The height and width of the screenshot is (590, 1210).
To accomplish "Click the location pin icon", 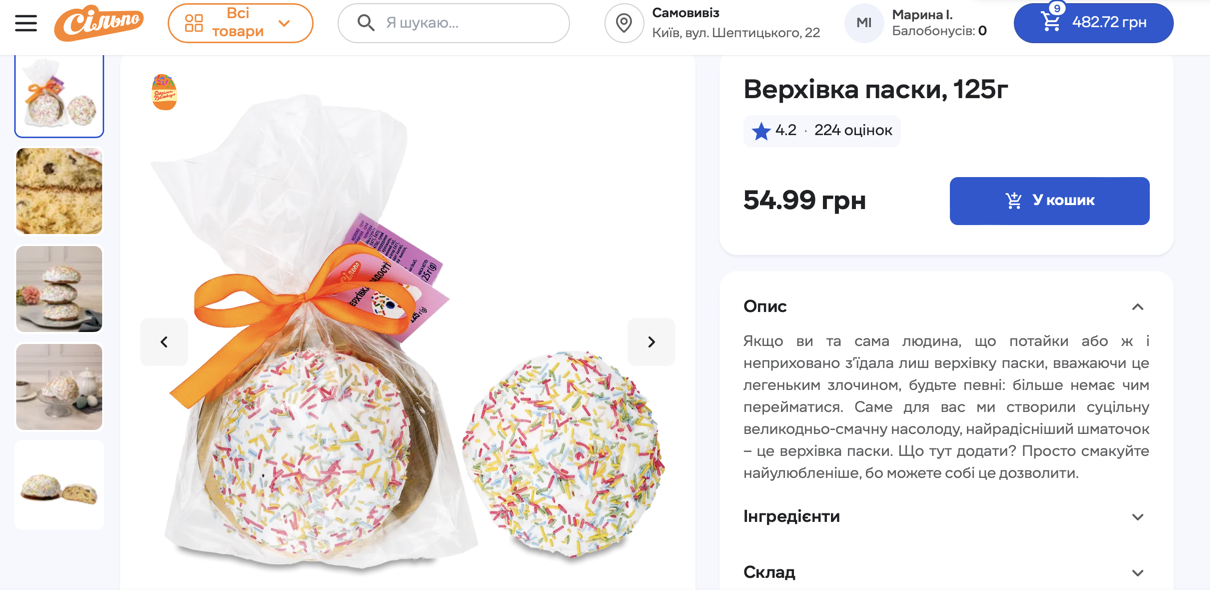I will click(x=624, y=23).
